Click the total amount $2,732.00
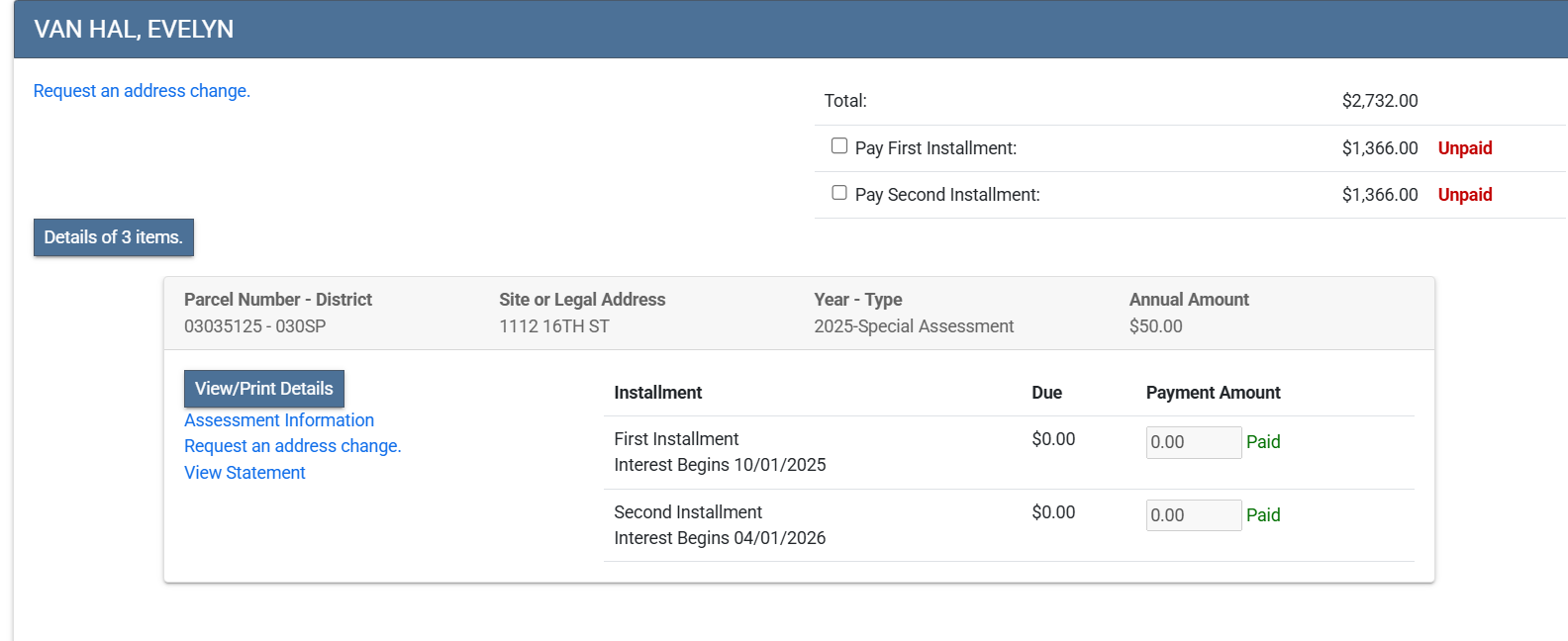This screenshot has height=641, width=1568. tap(1379, 101)
